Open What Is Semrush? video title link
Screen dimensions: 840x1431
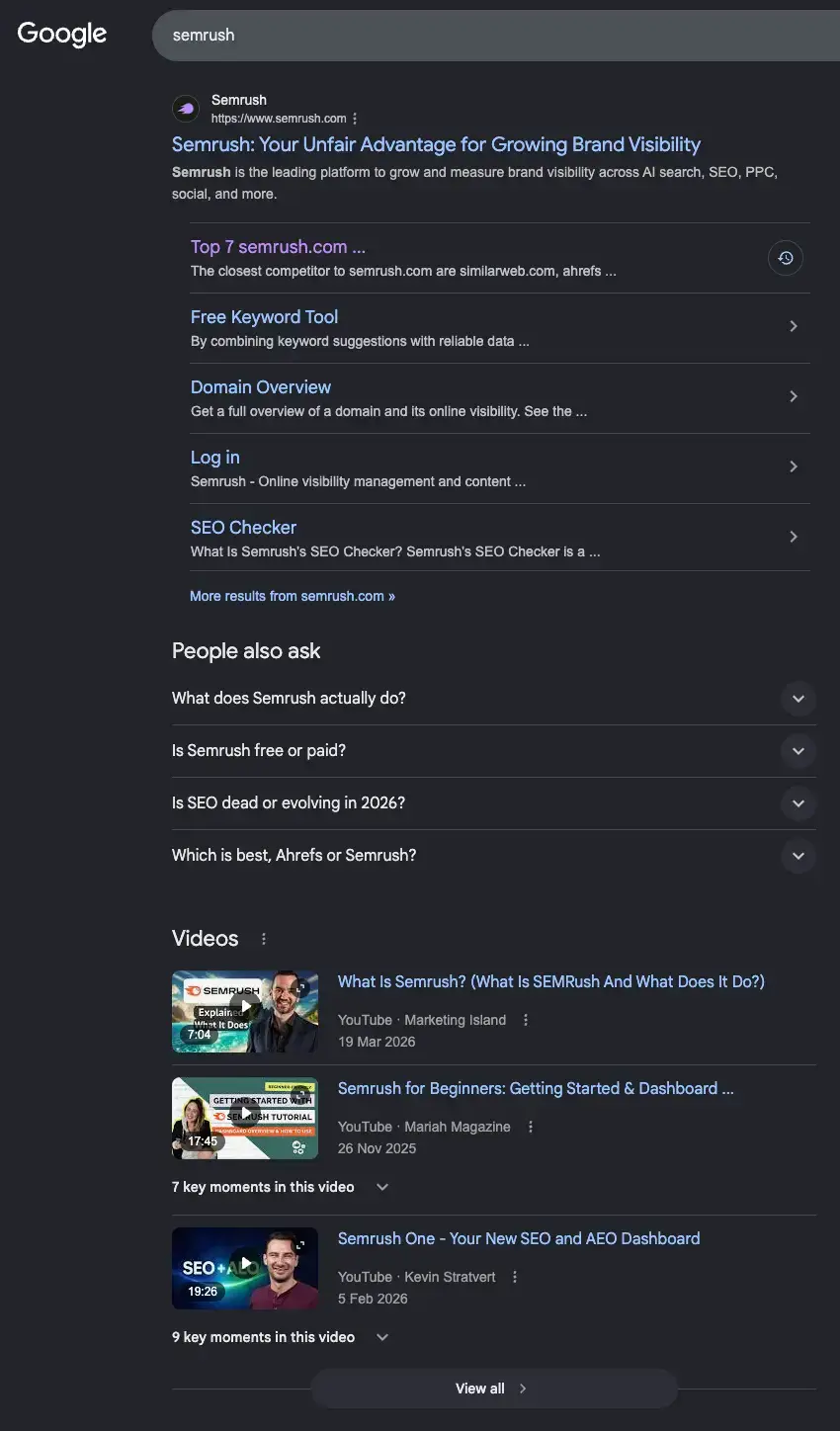tap(551, 981)
